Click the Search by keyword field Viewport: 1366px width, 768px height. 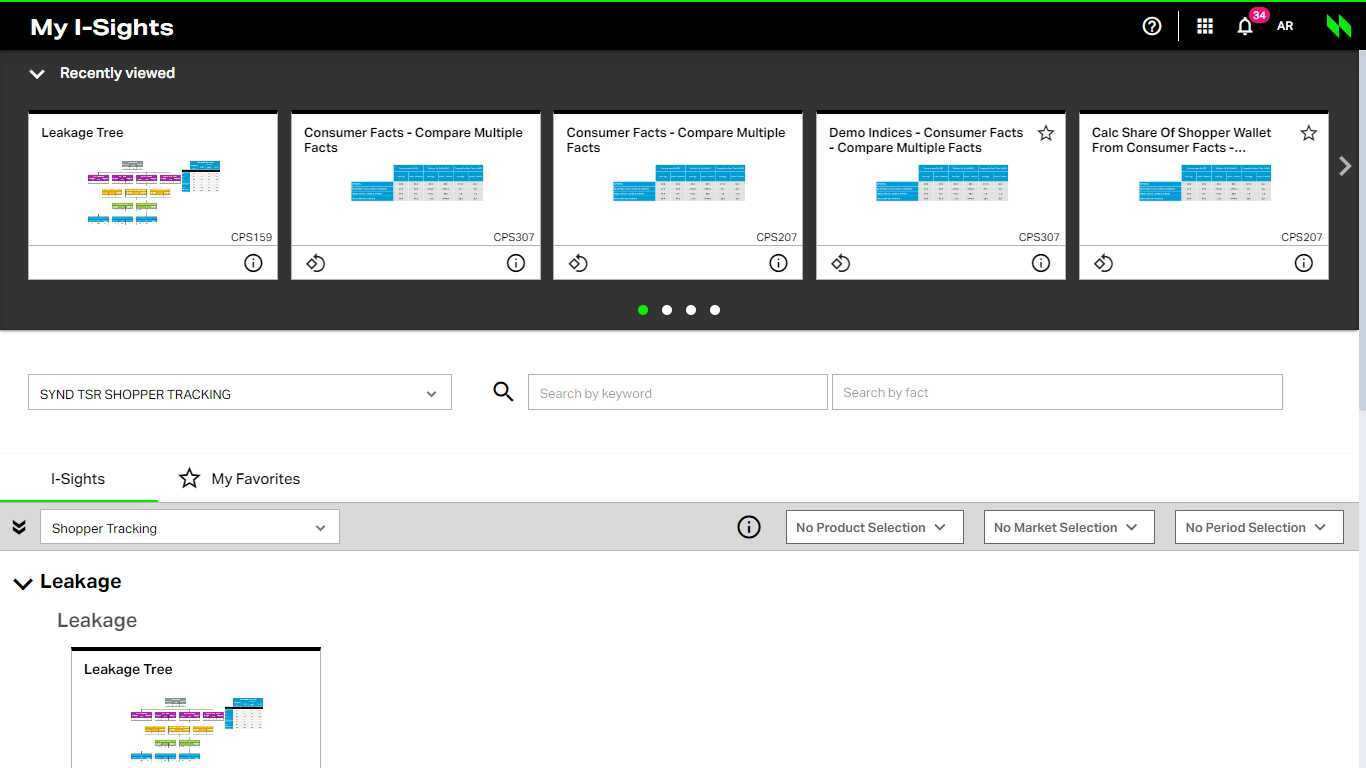[x=678, y=392]
